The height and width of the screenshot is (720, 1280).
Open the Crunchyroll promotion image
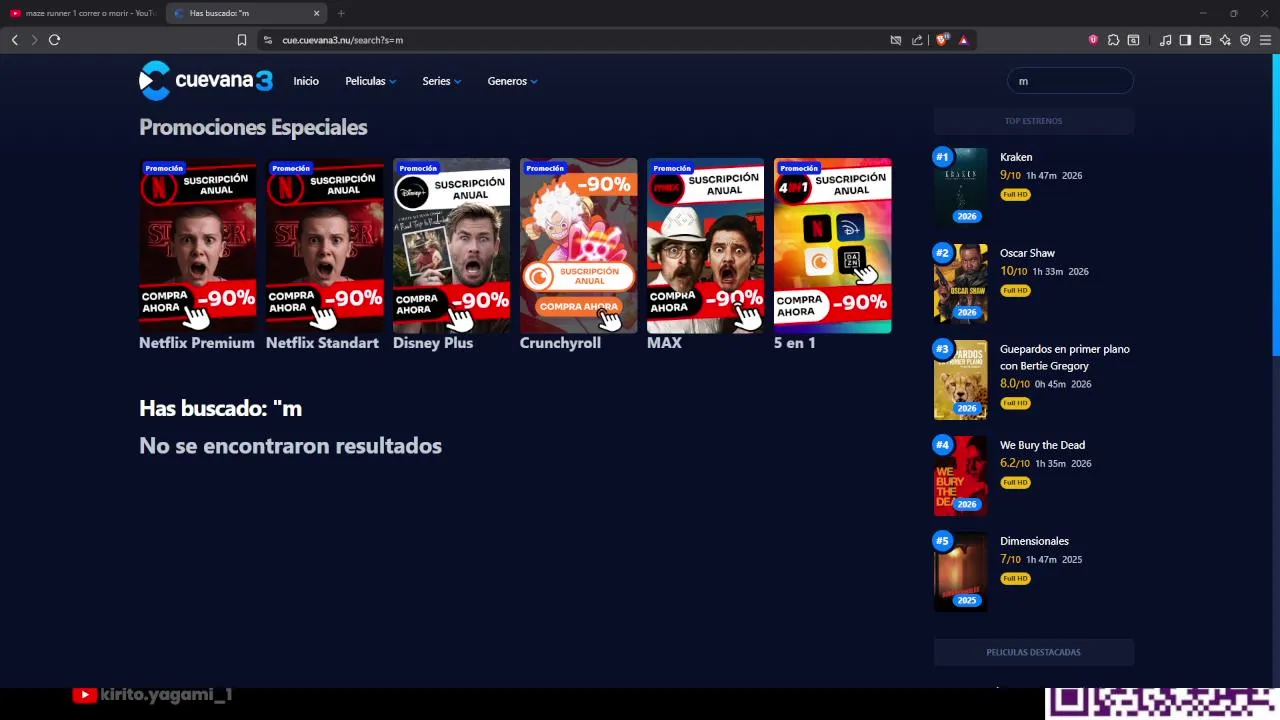coord(578,245)
